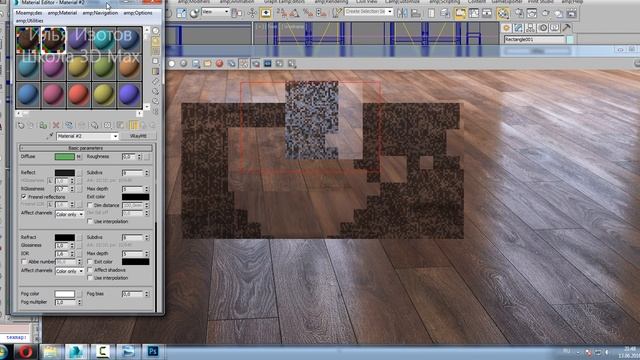Toggle Angle Snap icon in main toolbar

294,13
